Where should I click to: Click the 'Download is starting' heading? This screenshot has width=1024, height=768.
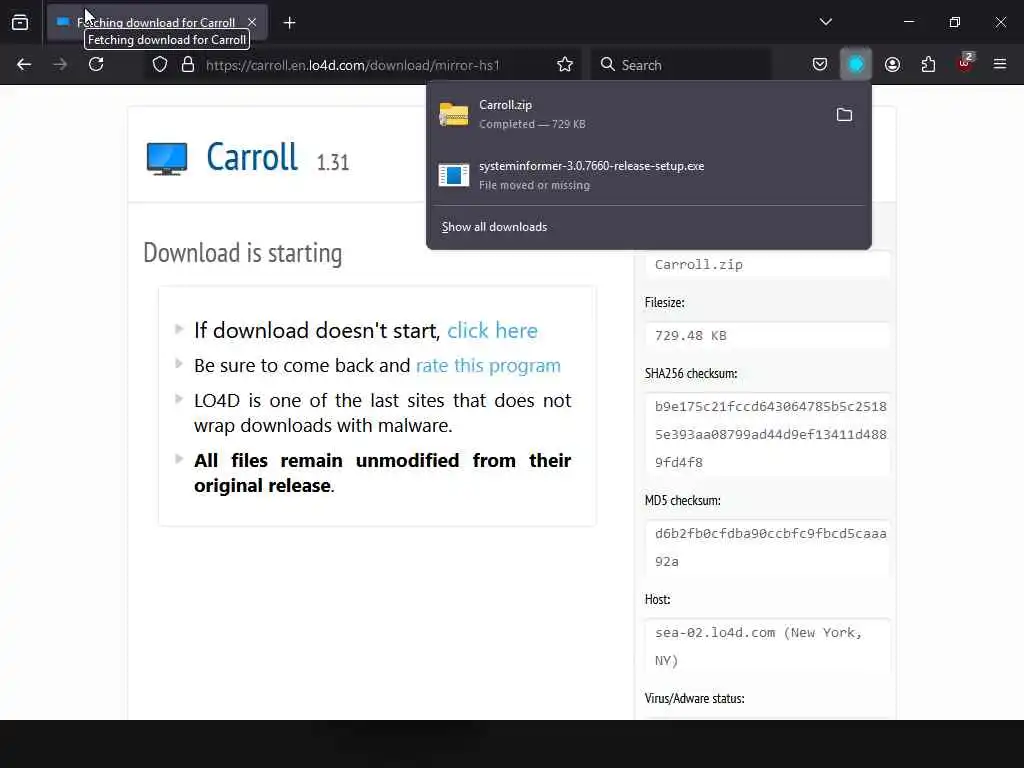pyautogui.click(x=242, y=253)
